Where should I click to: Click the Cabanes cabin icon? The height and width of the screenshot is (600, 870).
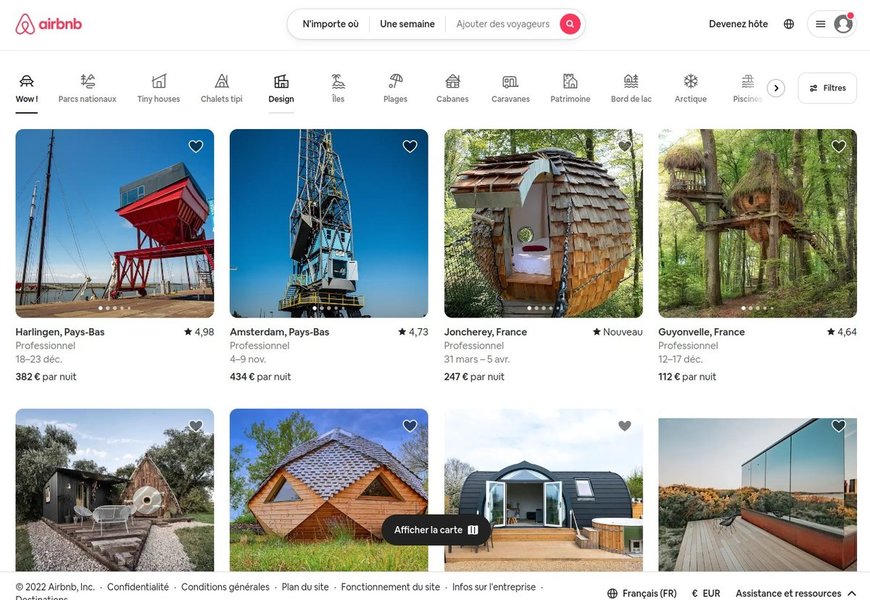coord(453,82)
